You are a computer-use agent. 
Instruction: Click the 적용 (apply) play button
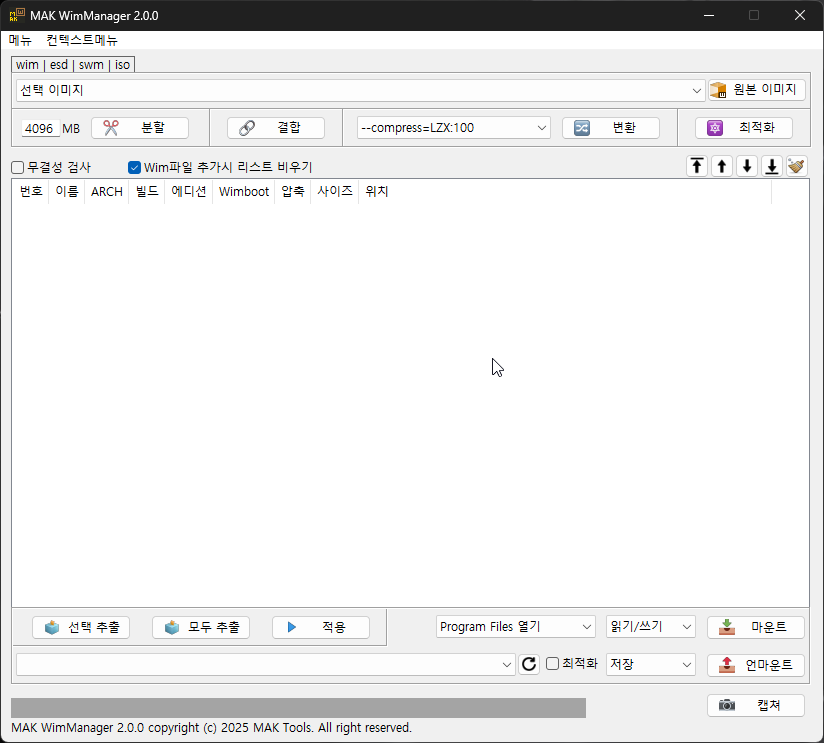click(321, 627)
